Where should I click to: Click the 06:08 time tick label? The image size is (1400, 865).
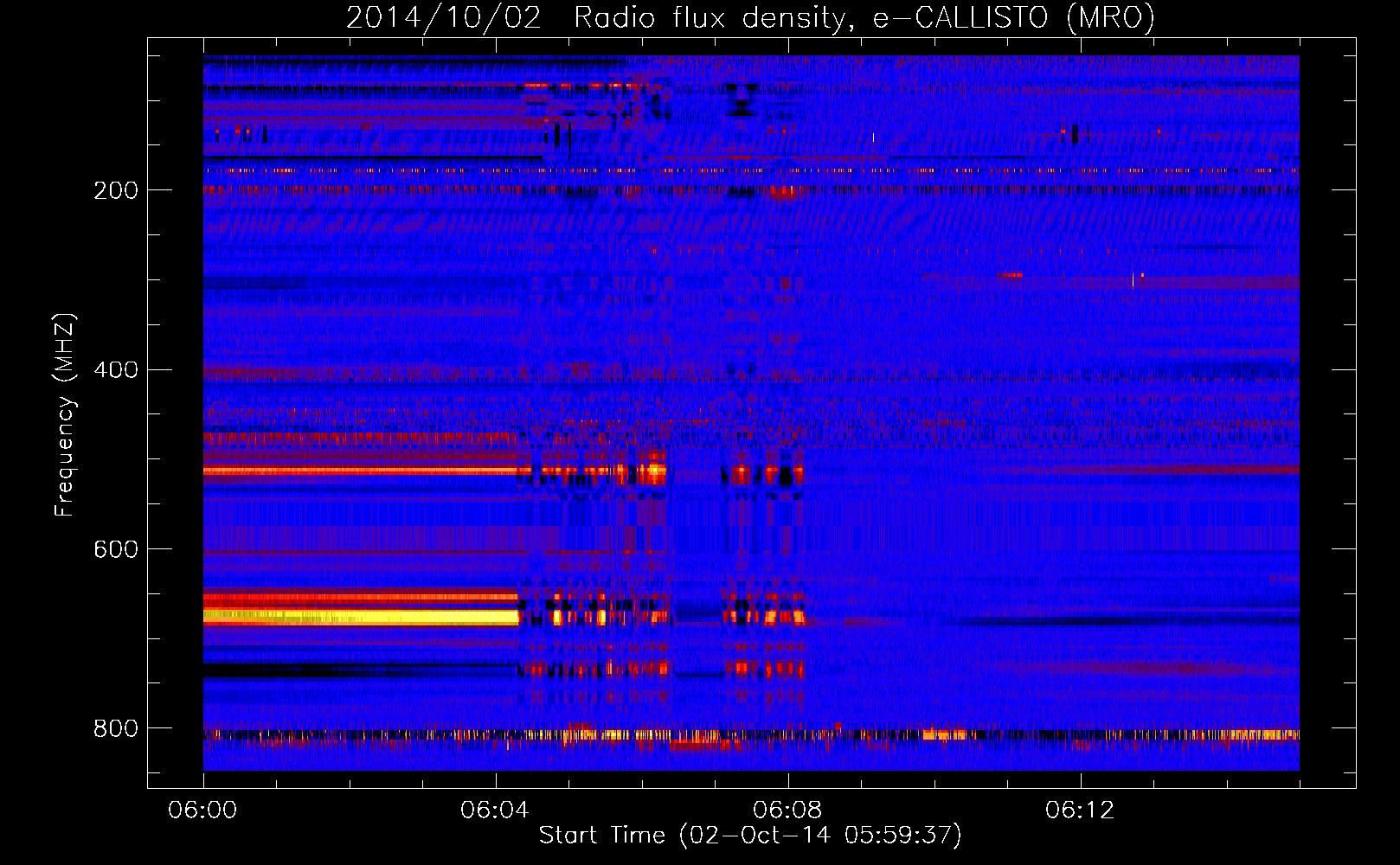click(787, 811)
